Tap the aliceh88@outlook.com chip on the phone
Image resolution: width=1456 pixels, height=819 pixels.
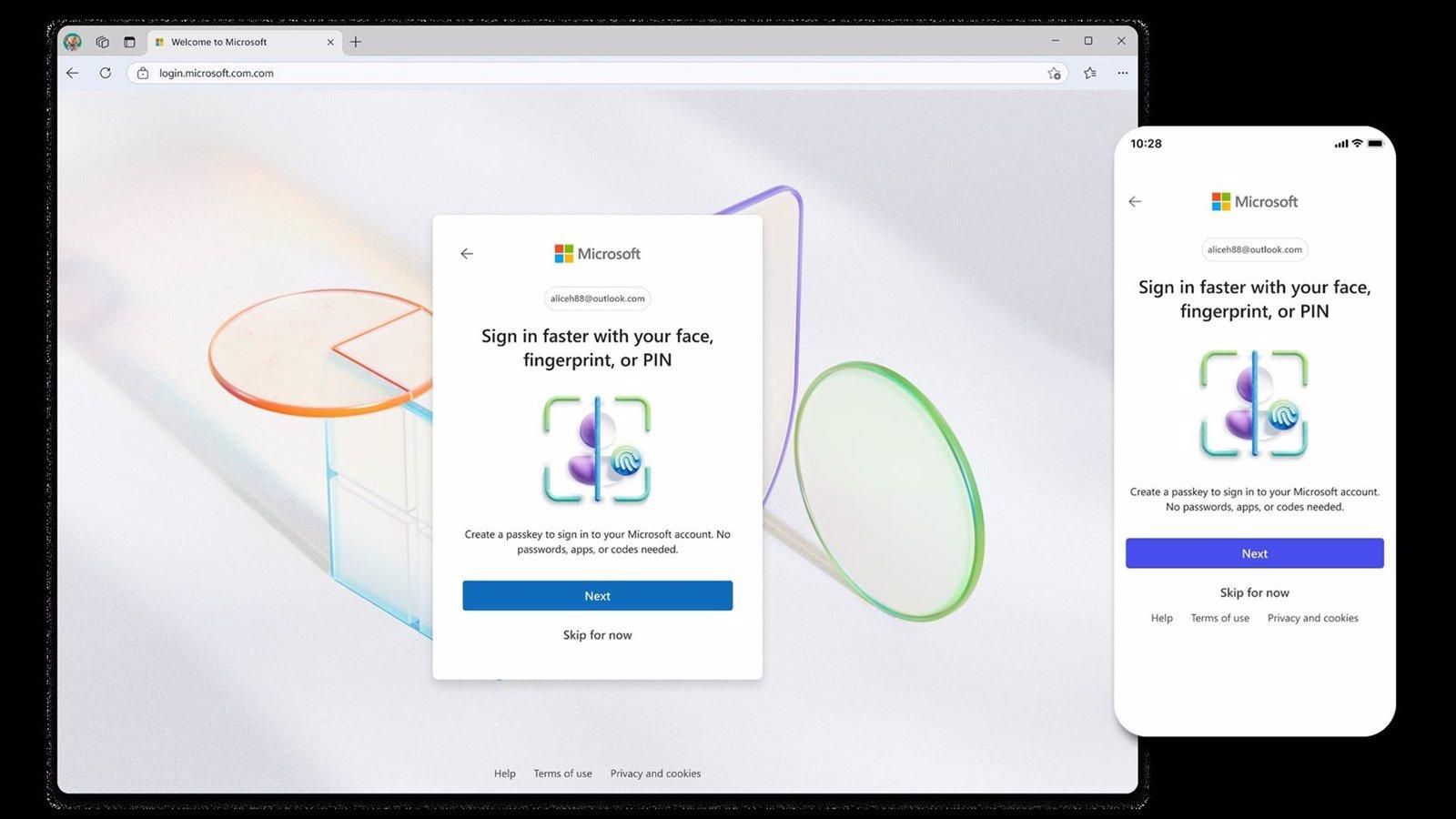tap(1255, 249)
